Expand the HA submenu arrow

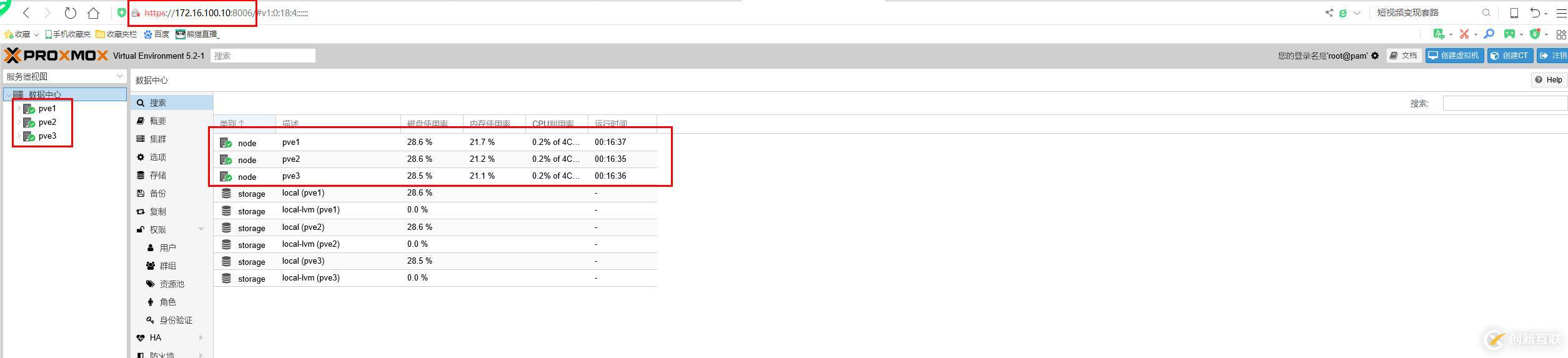click(x=201, y=337)
